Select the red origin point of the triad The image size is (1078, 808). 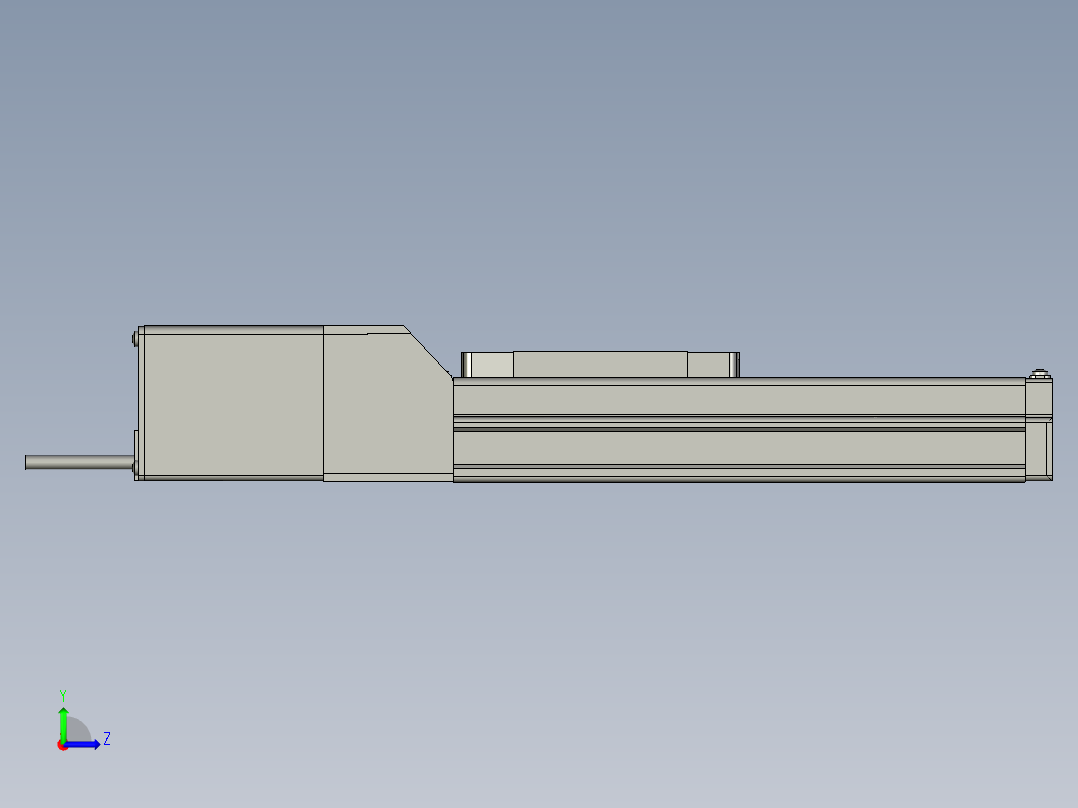click(62, 745)
